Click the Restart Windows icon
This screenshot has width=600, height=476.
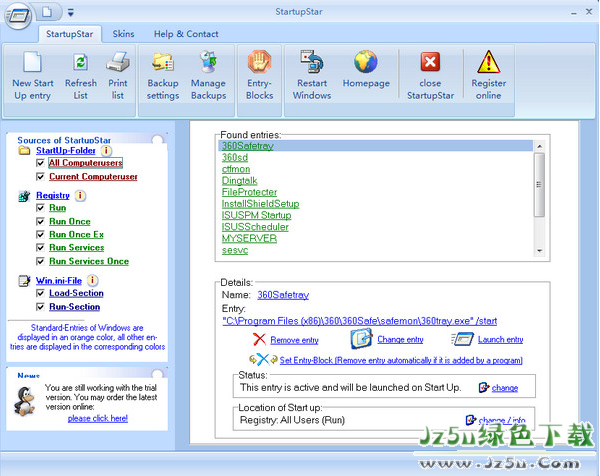click(x=312, y=61)
